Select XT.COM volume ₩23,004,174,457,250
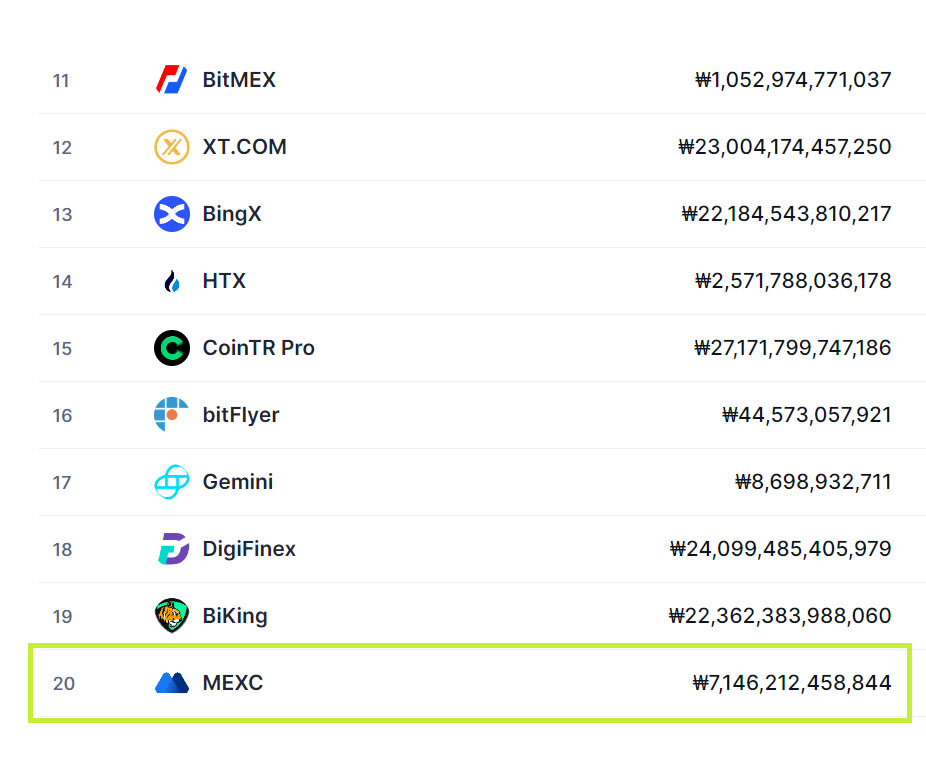926x769 pixels. 785,146
